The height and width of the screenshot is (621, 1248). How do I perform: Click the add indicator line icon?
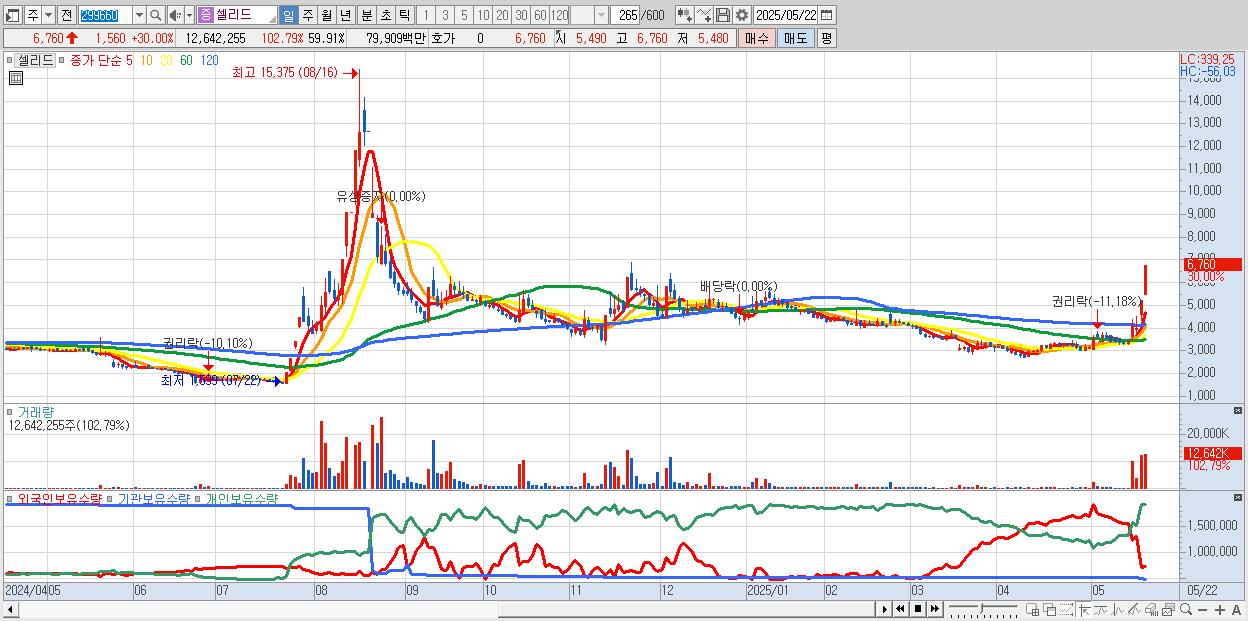pos(703,15)
